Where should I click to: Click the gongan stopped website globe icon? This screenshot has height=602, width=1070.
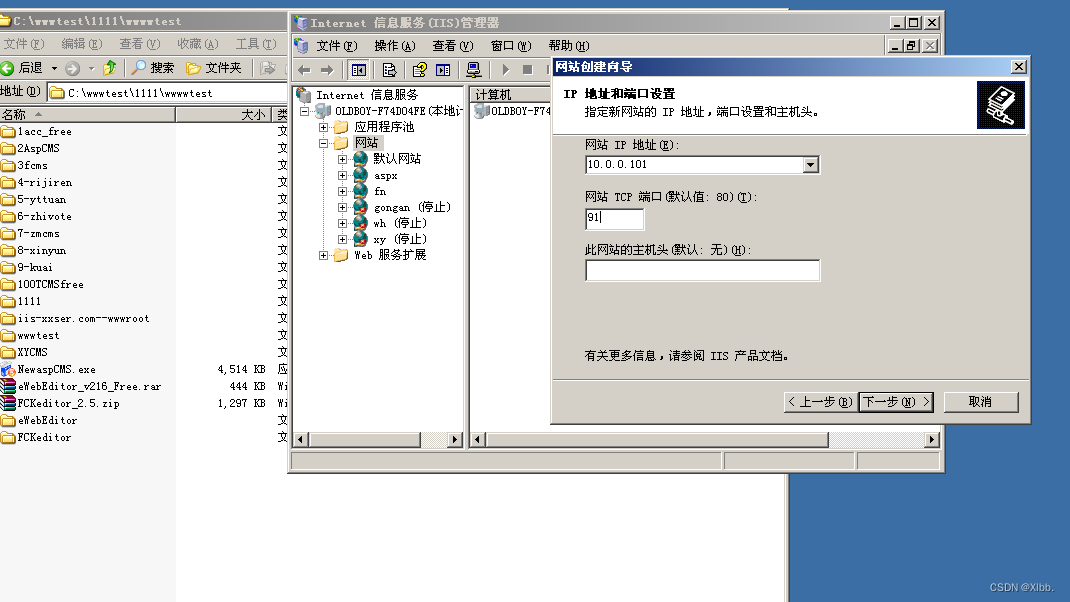[x=360, y=207]
